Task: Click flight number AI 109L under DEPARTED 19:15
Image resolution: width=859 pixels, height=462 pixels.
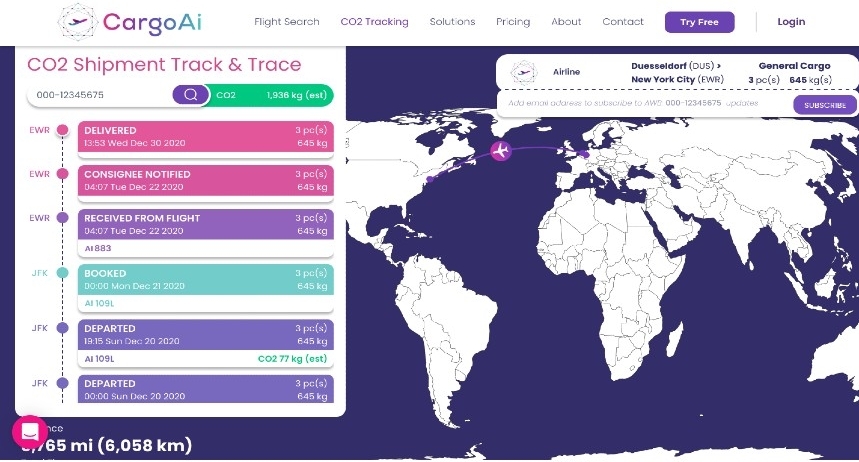Action: tap(99, 359)
